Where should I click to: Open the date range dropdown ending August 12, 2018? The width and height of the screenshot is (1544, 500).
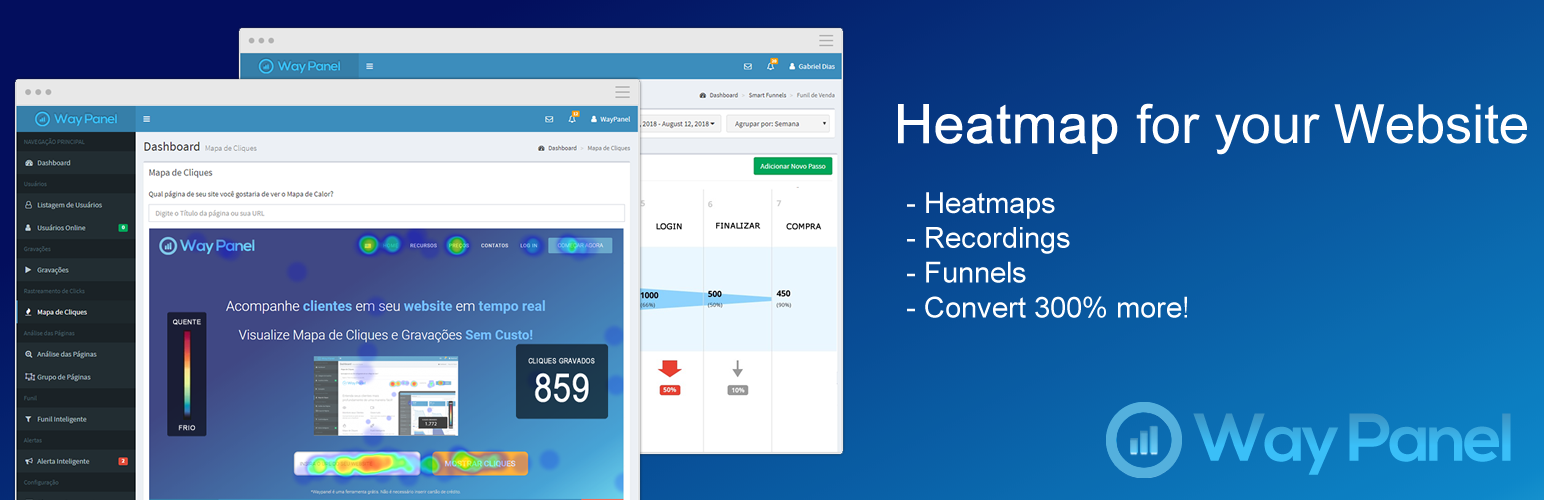pyautogui.click(x=680, y=124)
